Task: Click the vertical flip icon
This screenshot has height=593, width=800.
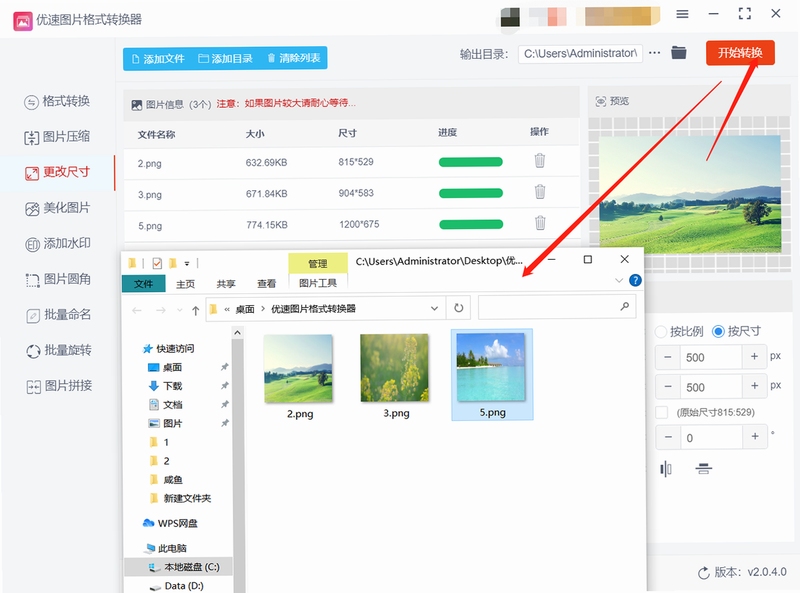Action: pos(704,468)
